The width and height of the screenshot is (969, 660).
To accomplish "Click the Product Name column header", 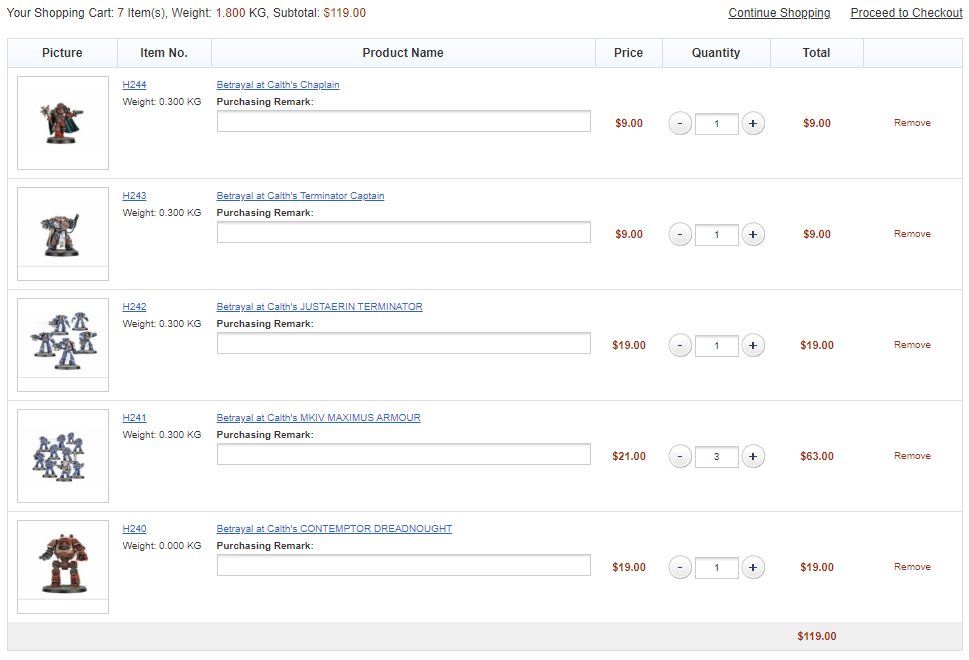I will point(403,53).
